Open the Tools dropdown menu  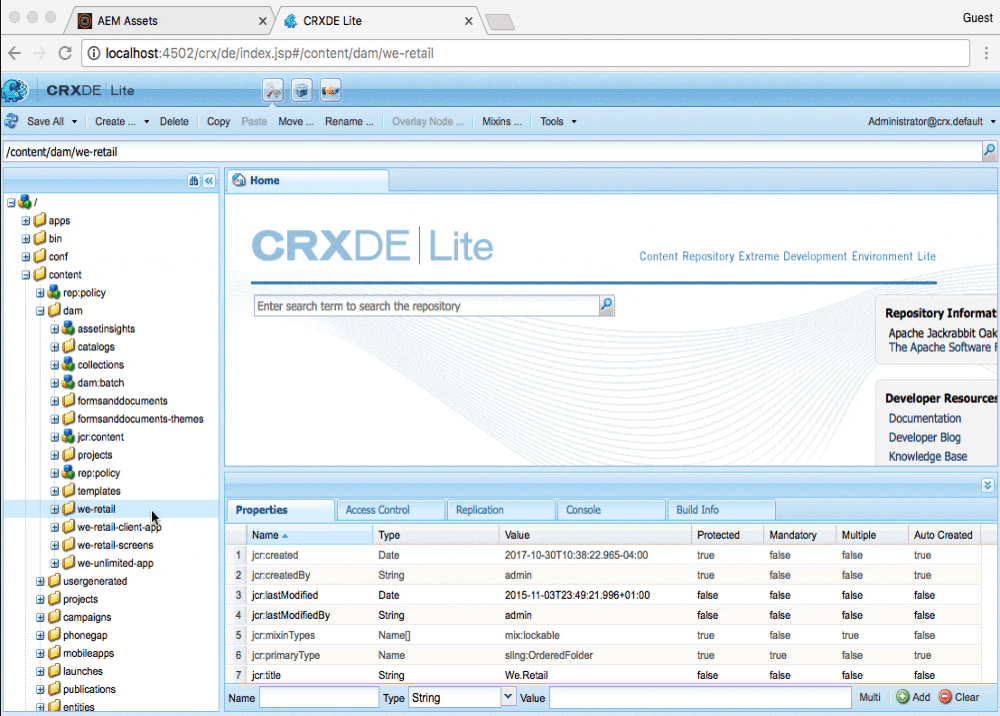tap(558, 121)
